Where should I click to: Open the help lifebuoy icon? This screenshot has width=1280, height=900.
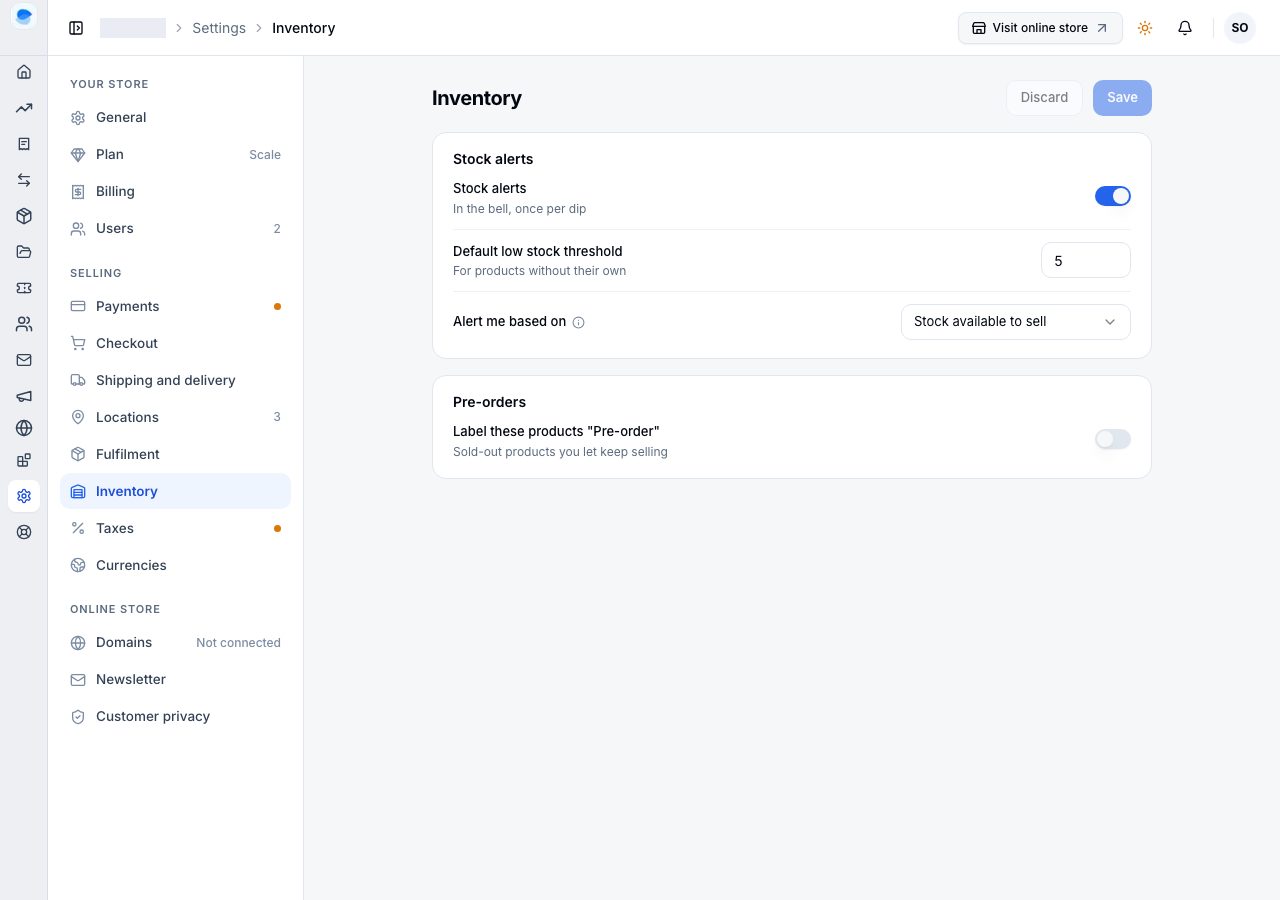24,532
